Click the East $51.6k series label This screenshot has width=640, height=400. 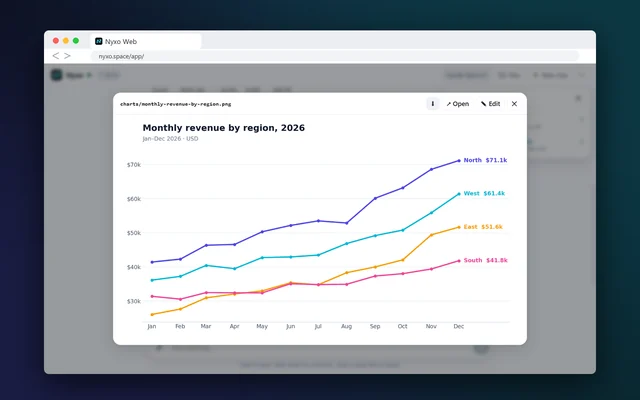[483, 227]
